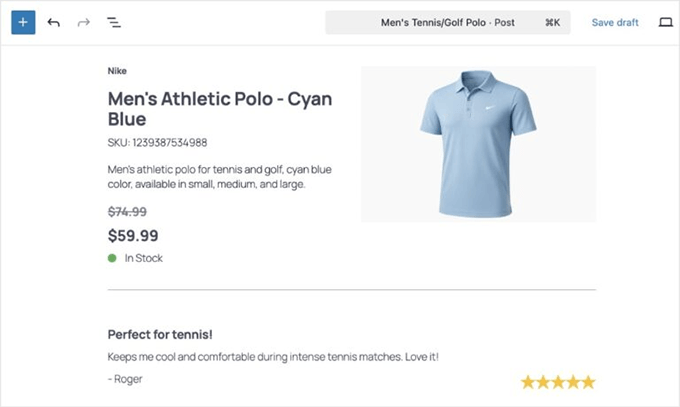The image size is (680, 407).
Task: Open the laptop preview icon
Action: click(666, 22)
